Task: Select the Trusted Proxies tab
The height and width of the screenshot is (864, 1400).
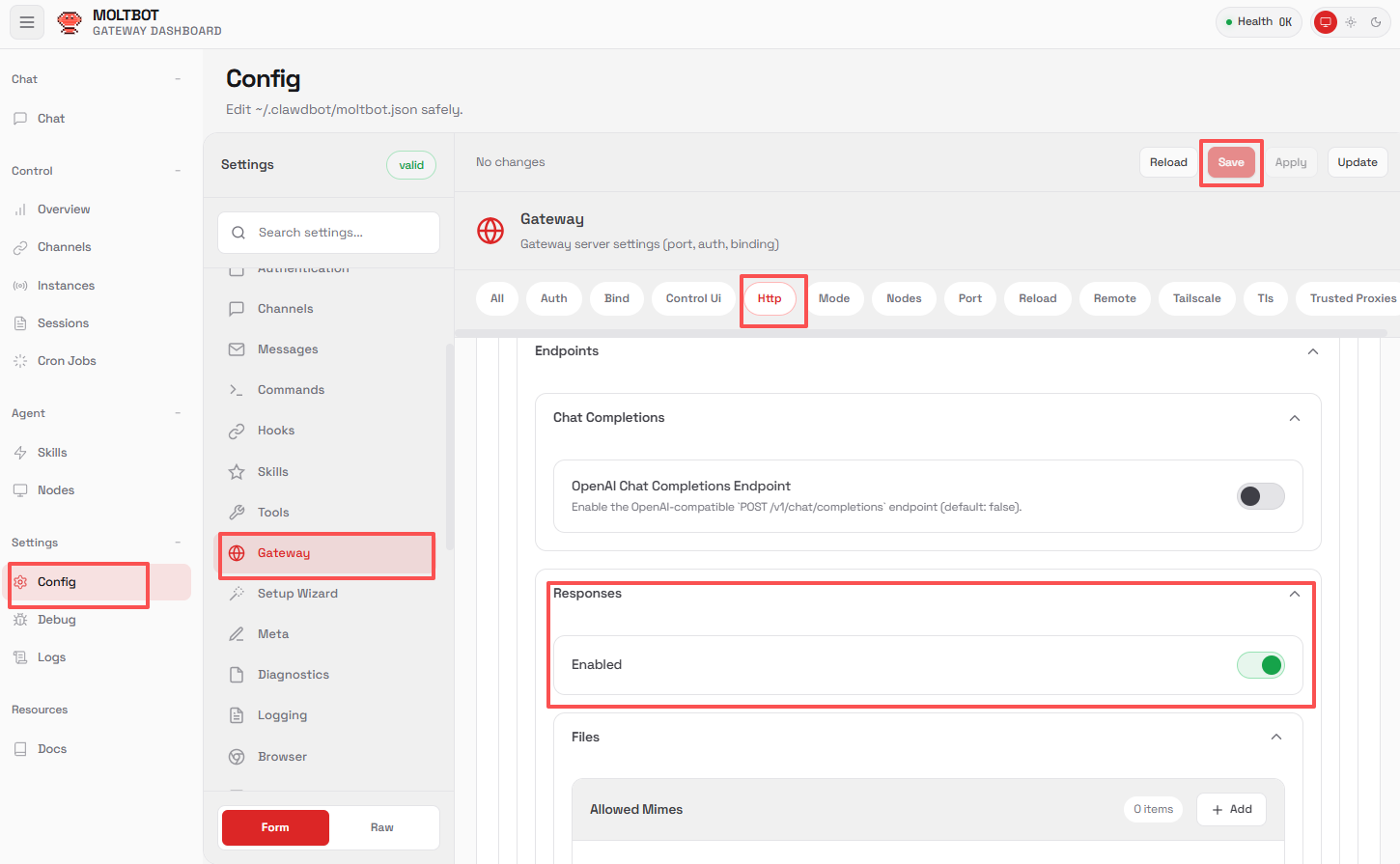Action: click(x=1348, y=298)
